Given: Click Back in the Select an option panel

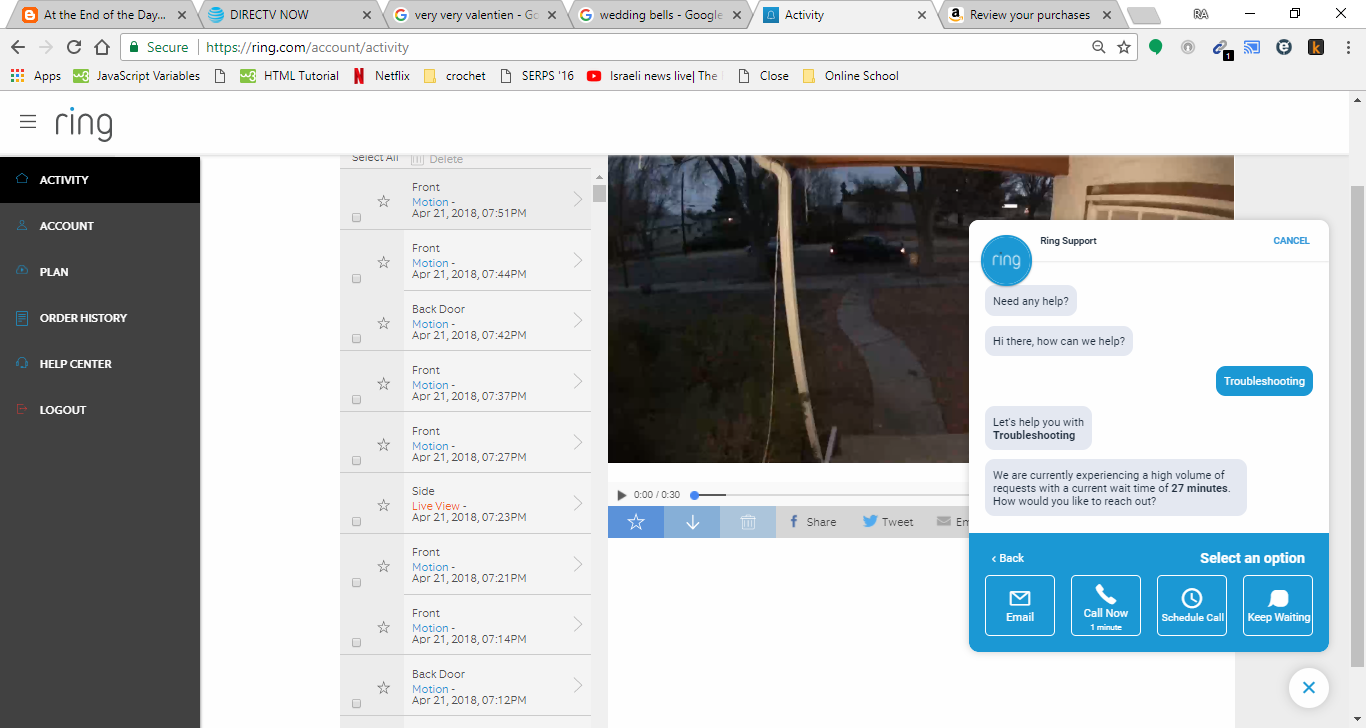Looking at the screenshot, I should pyautogui.click(x=1007, y=557).
